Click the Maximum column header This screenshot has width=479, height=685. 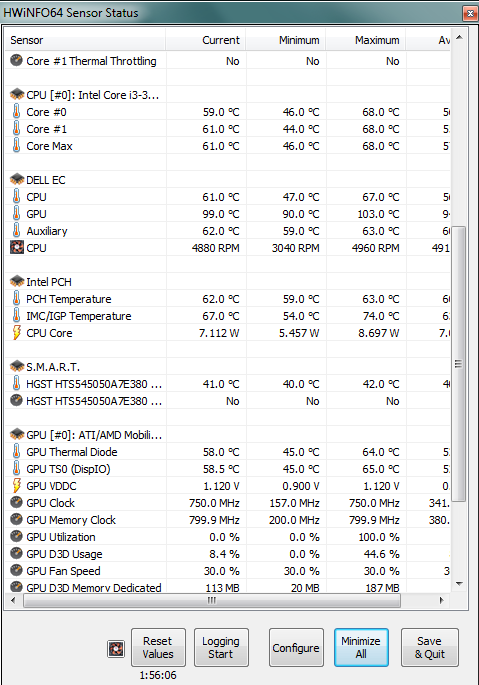click(366, 40)
